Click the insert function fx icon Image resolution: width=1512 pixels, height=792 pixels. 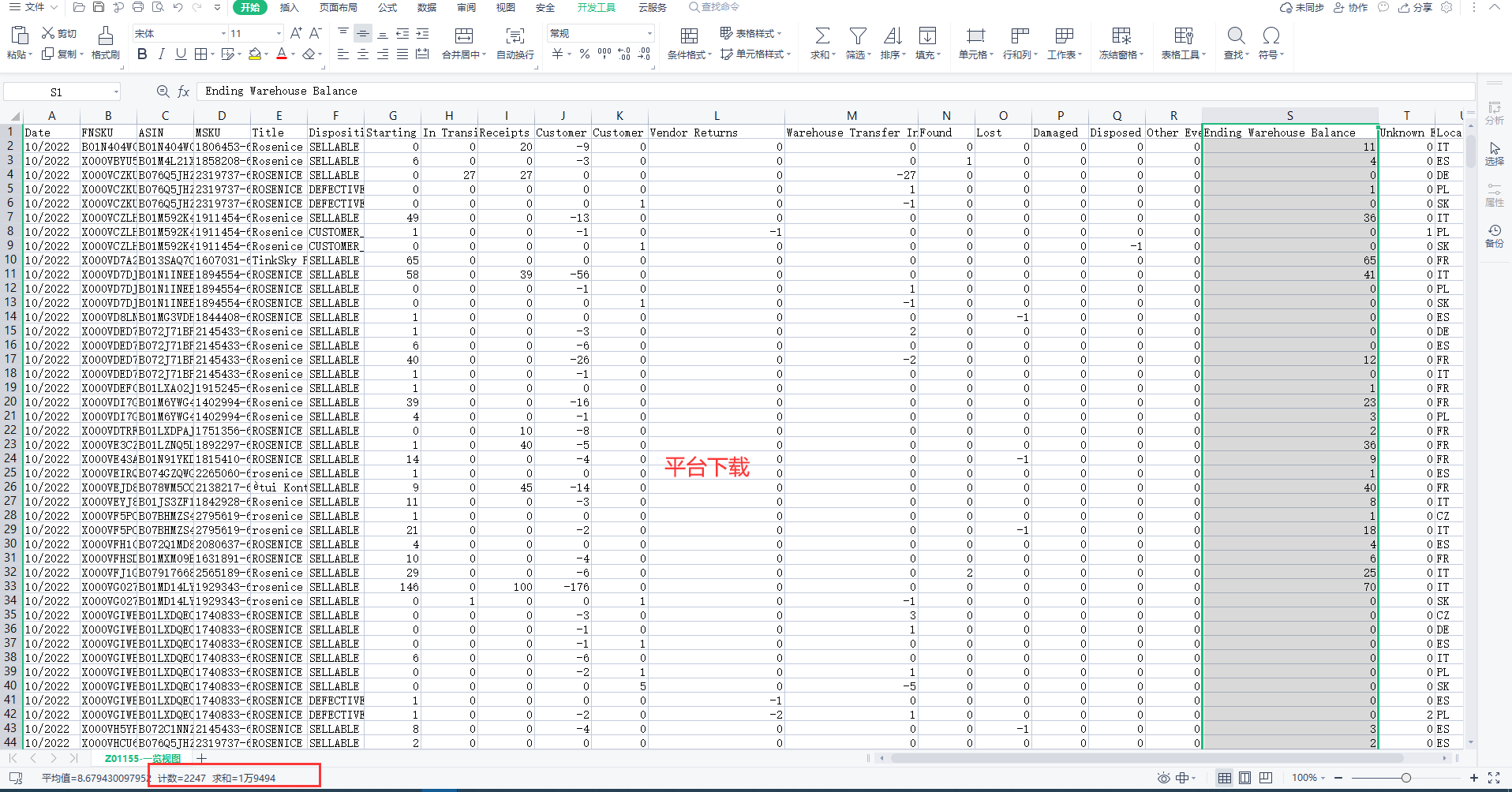tap(184, 92)
